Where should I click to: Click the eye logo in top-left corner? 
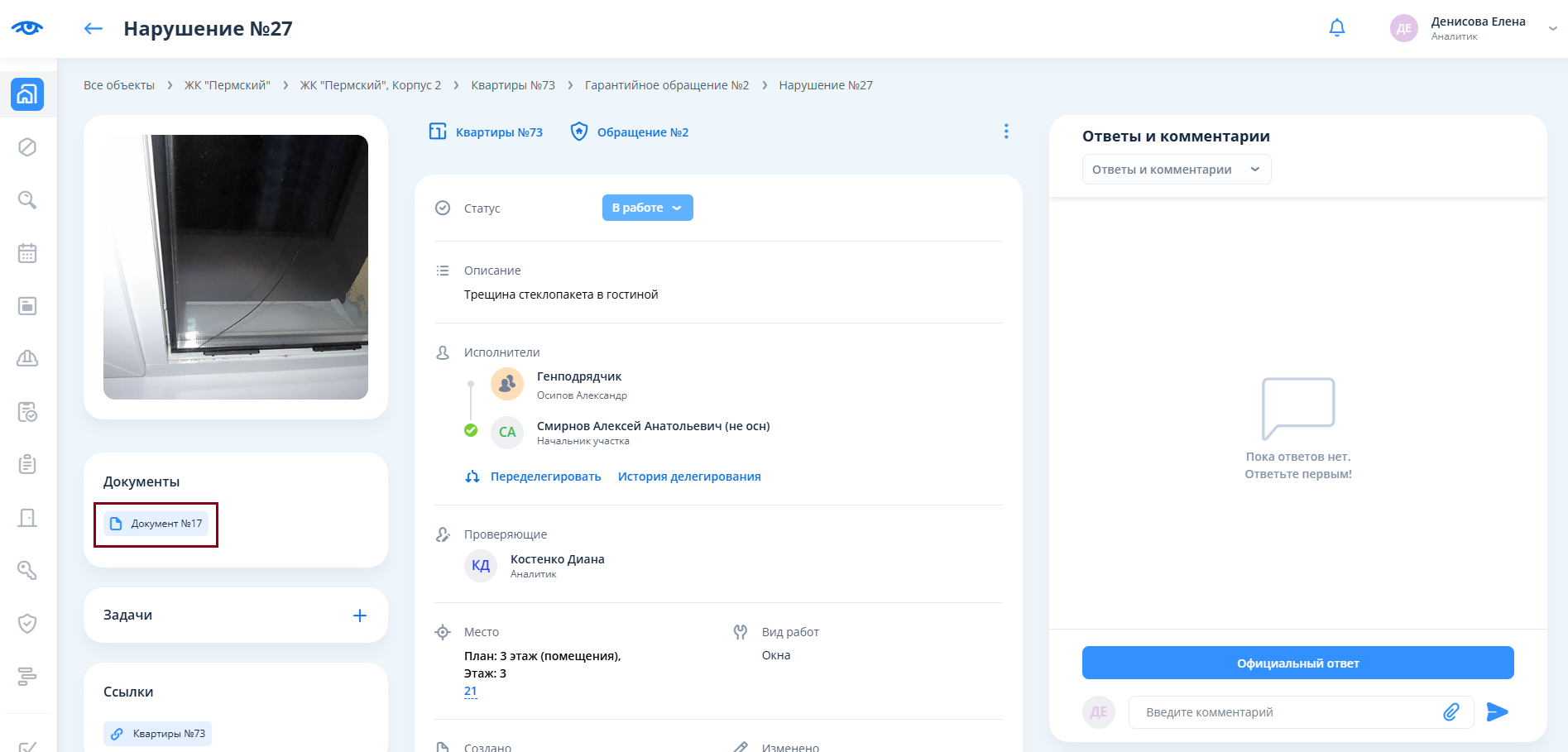(x=27, y=28)
